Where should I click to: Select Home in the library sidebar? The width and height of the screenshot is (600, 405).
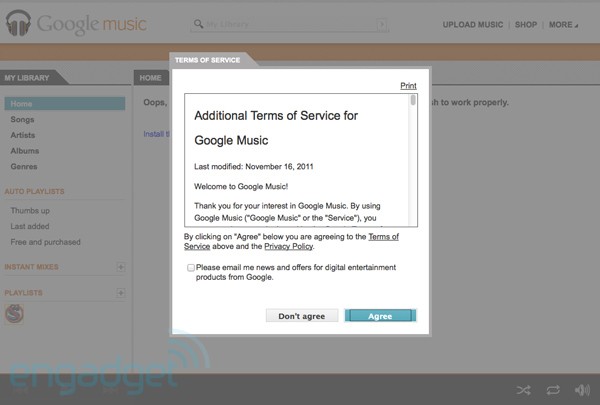(65, 104)
